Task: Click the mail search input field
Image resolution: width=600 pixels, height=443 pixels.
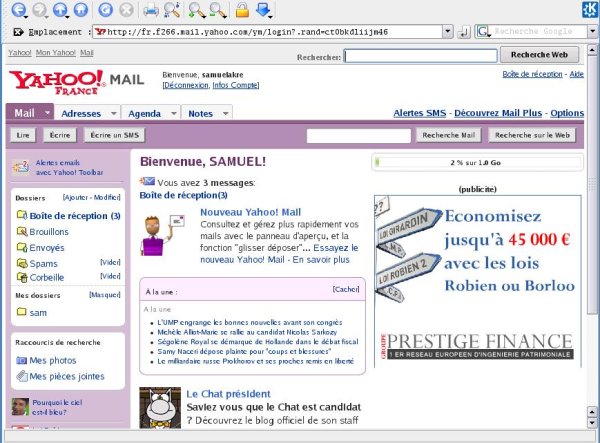Action: [359, 136]
